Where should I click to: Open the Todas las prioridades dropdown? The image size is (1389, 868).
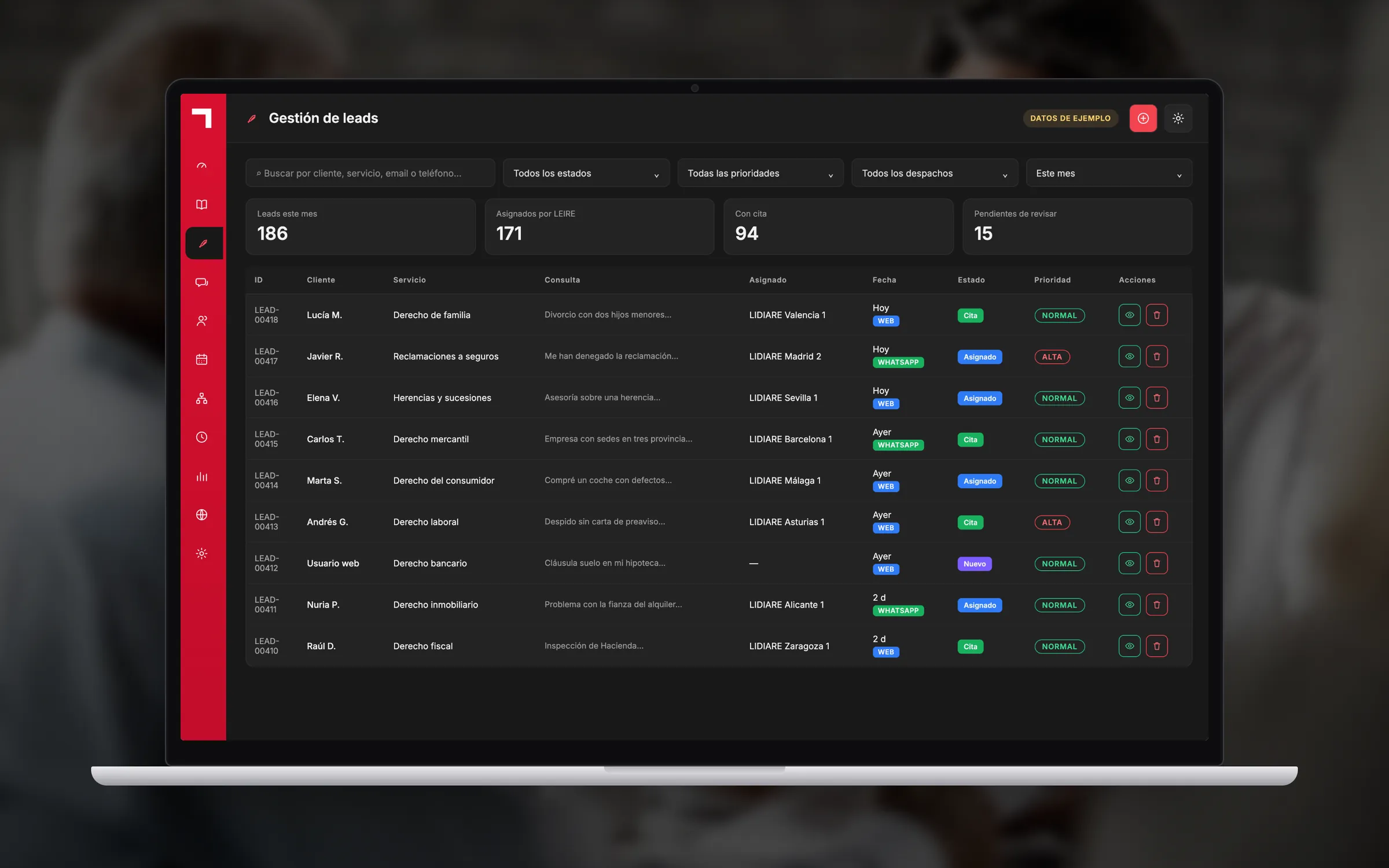[760, 173]
